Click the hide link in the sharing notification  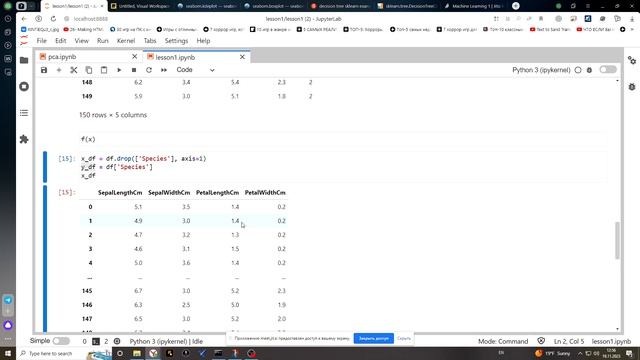[404, 338]
